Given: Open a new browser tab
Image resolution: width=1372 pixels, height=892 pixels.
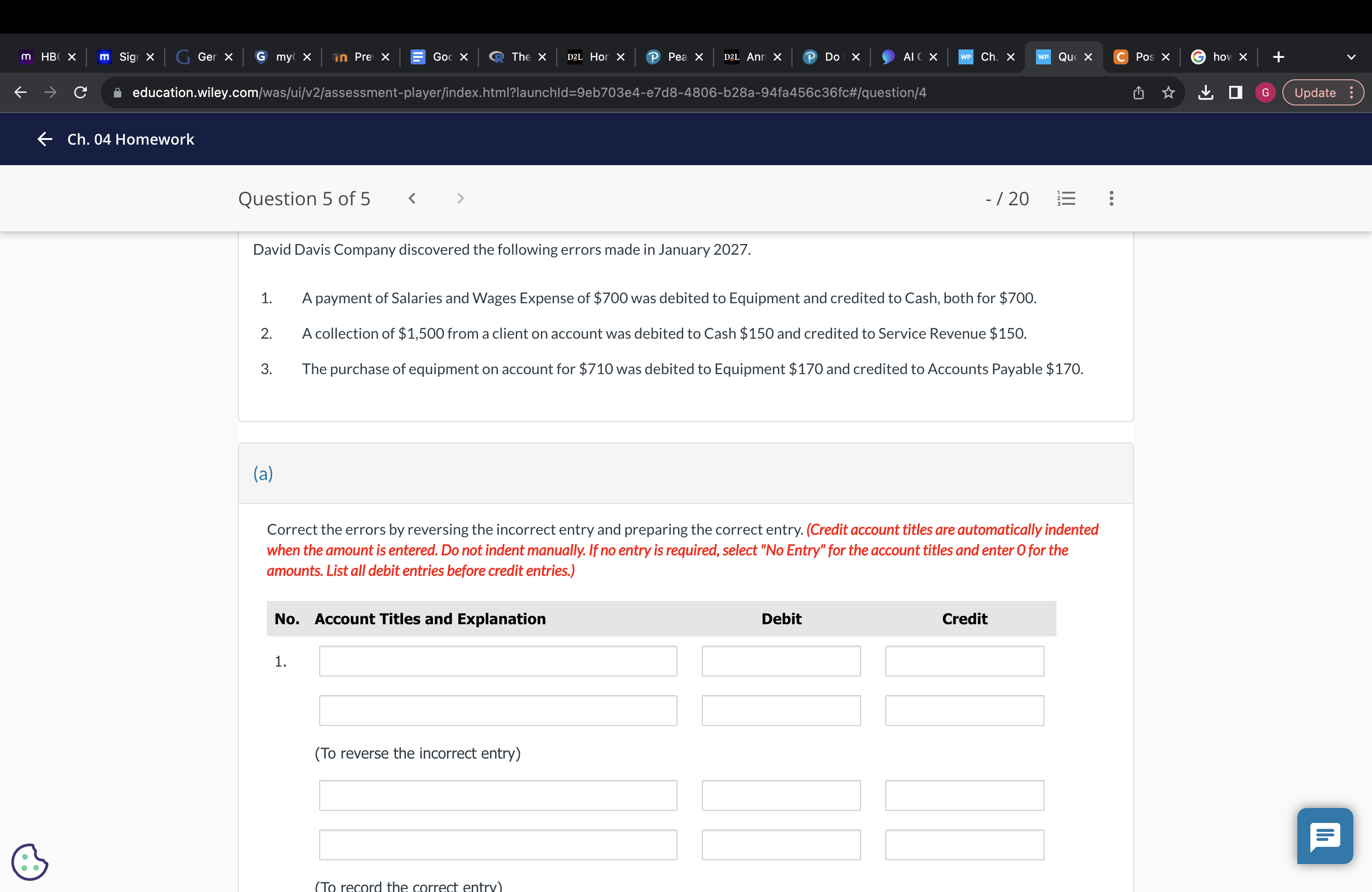Looking at the screenshot, I should (x=1278, y=57).
